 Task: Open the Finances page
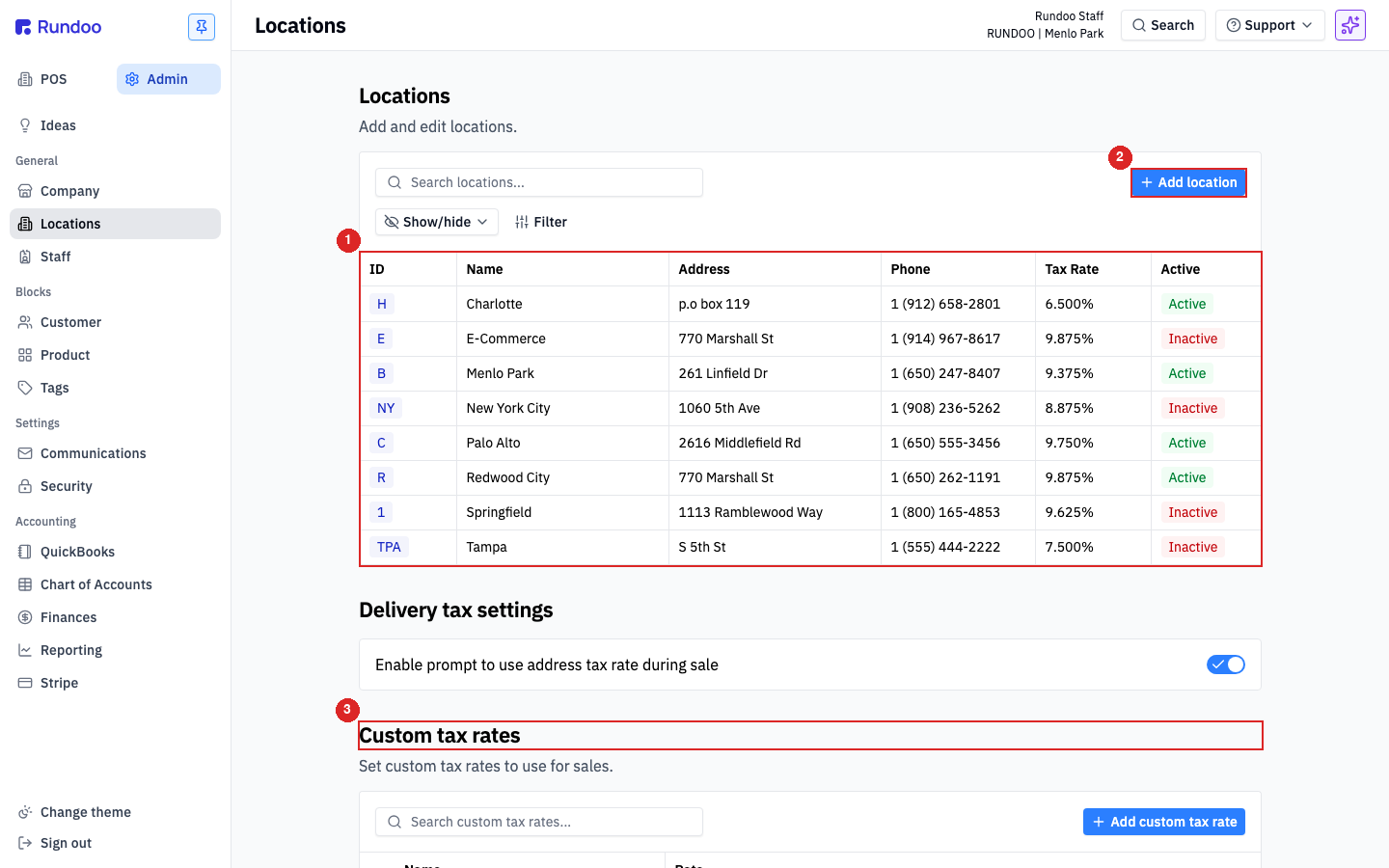115,617
